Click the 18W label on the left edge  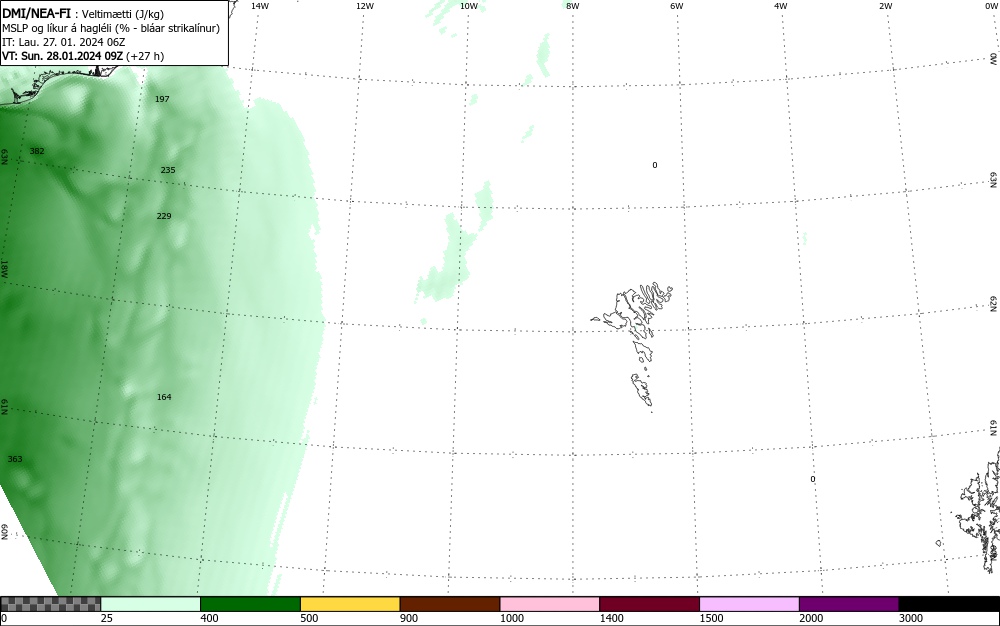tap(4, 268)
